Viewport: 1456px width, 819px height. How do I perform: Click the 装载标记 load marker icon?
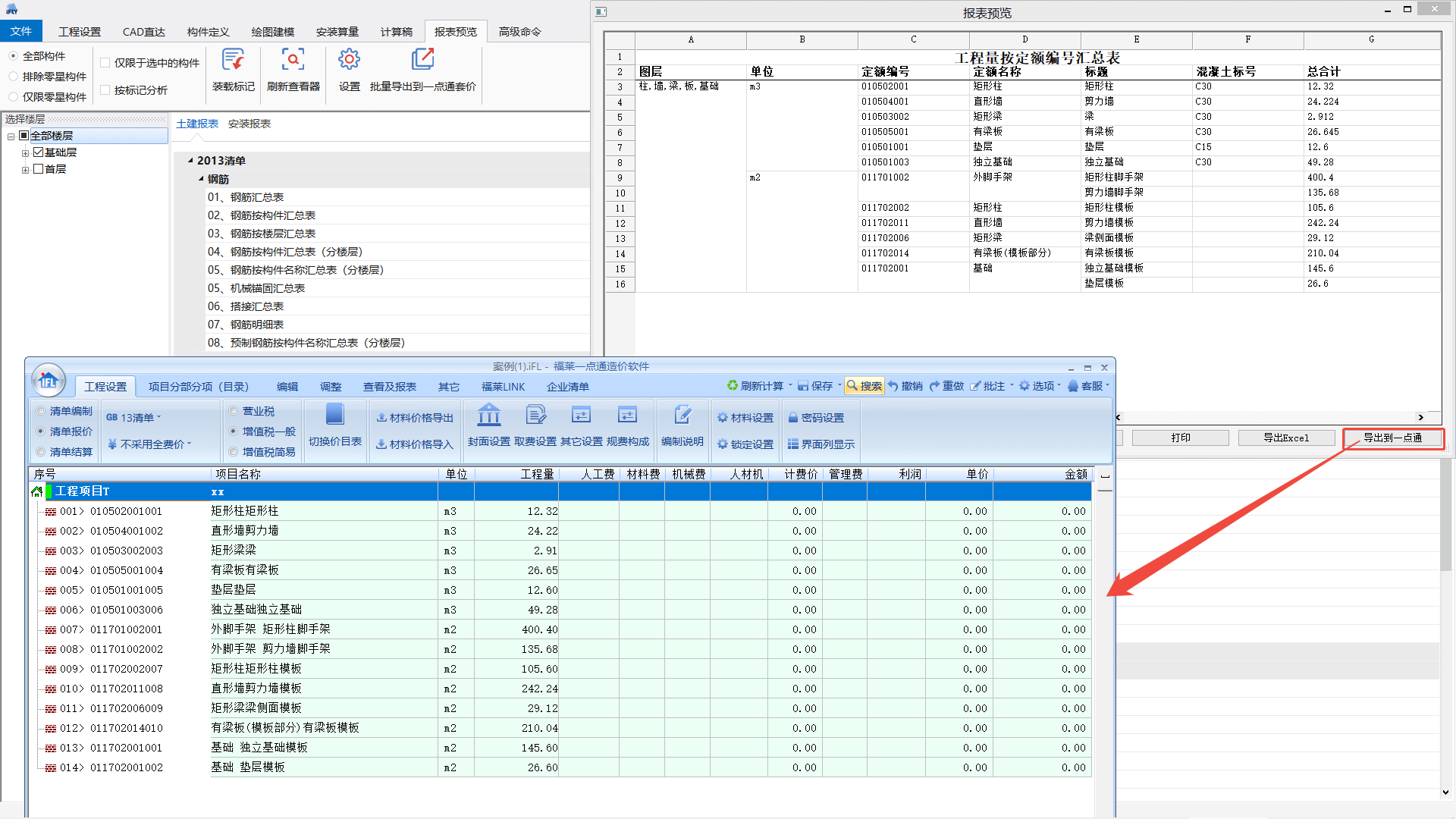coord(233,59)
